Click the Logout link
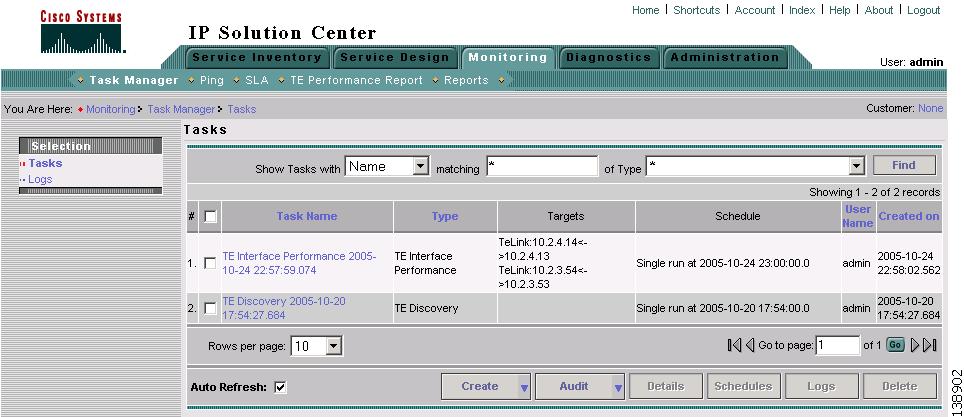The width and height of the screenshot is (964, 417). point(924,10)
